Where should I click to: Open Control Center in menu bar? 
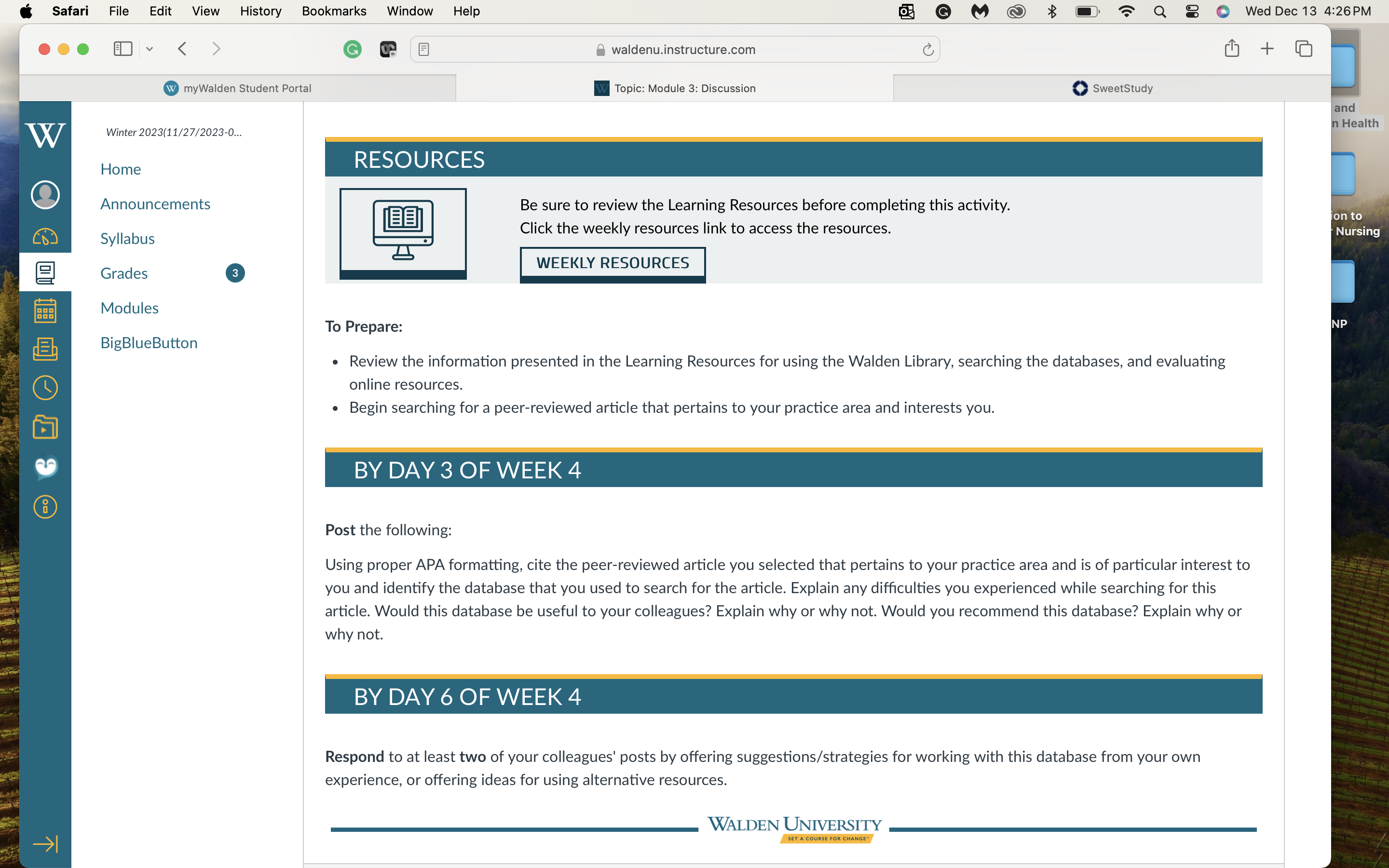(1192, 12)
